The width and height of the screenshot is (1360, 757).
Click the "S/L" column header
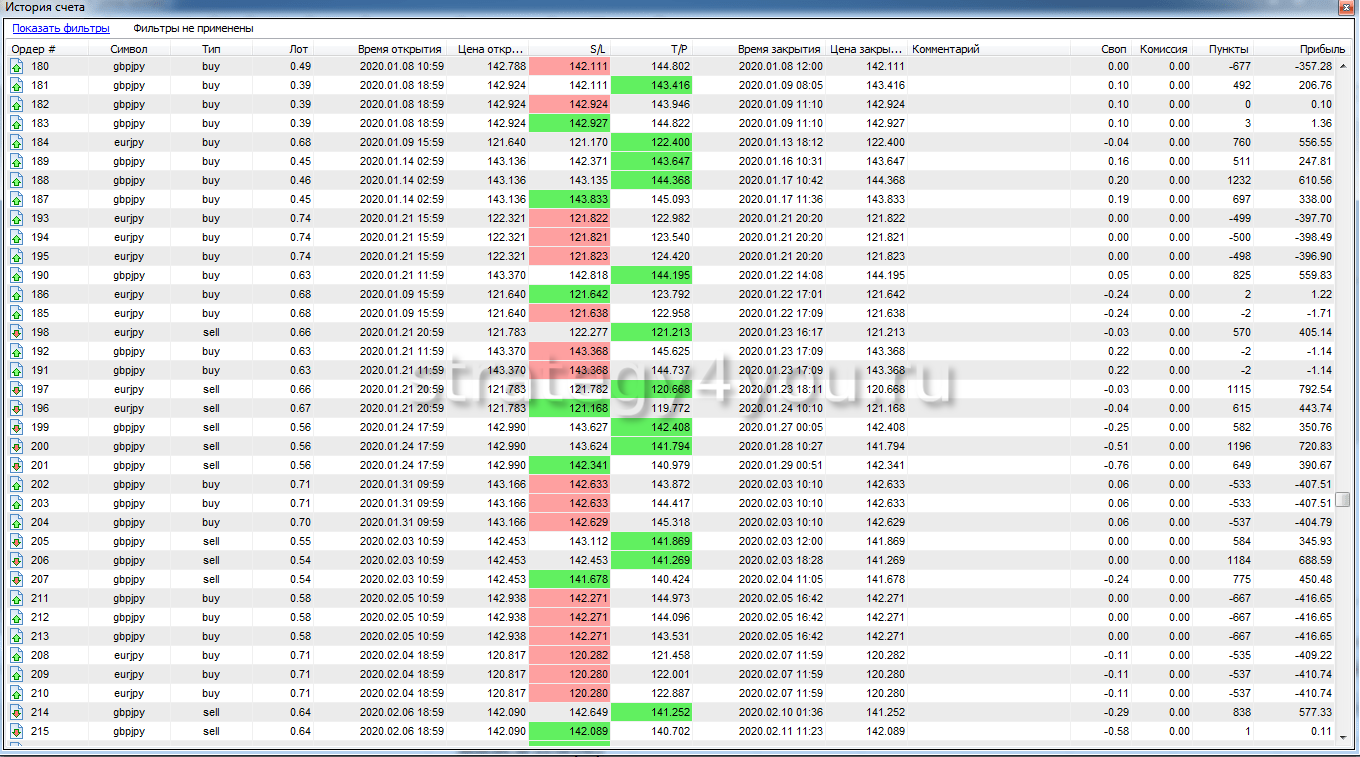[x=598, y=49]
